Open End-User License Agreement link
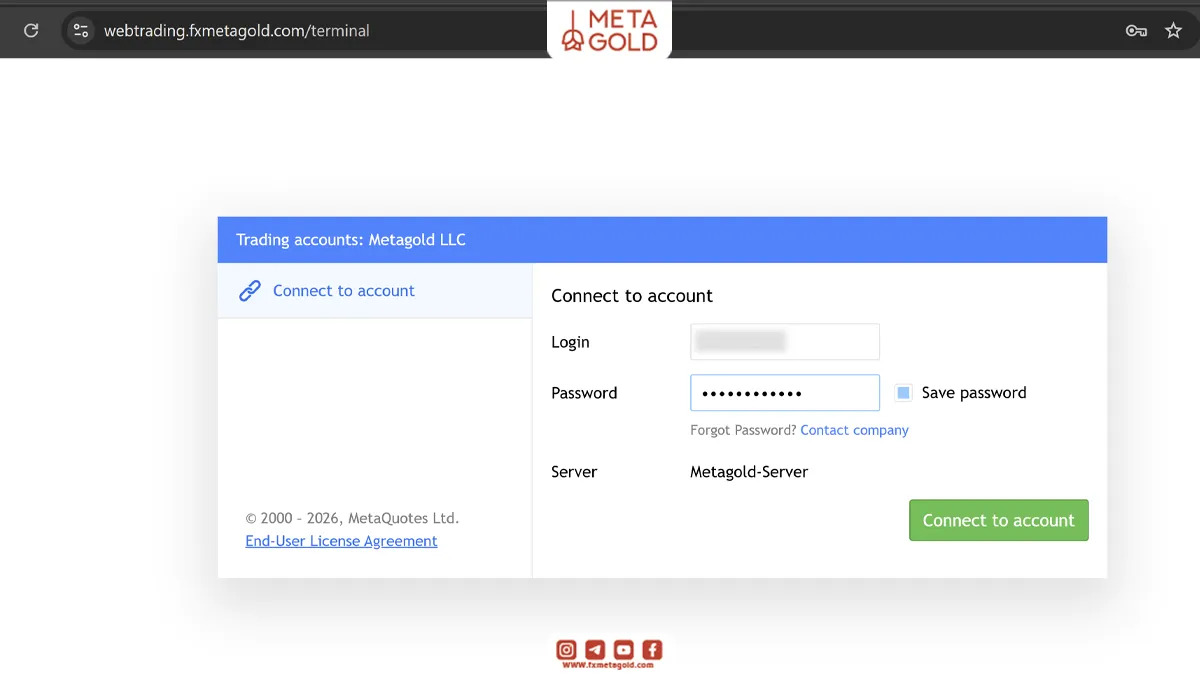The width and height of the screenshot is (1200, 675). [341, 541]
